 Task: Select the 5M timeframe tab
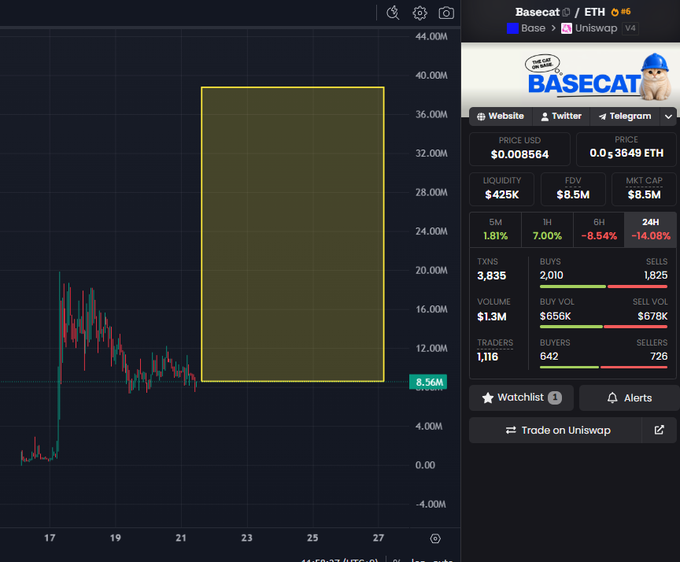click(495, 229)
